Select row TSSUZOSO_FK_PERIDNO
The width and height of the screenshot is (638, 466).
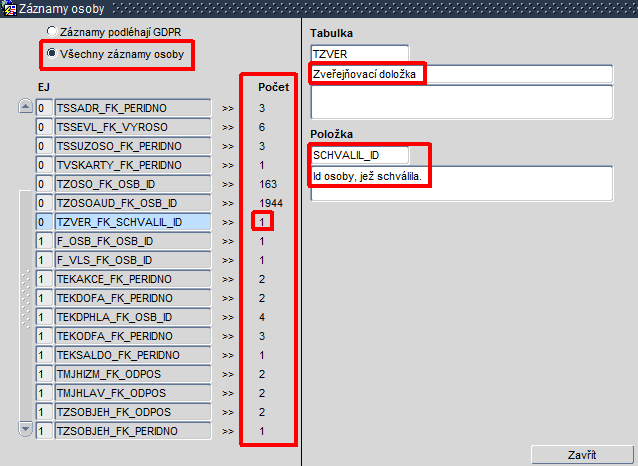pos(133,146)
